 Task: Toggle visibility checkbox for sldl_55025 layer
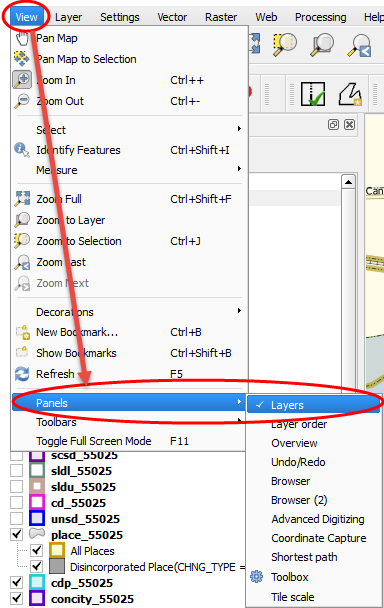point(16,471)
